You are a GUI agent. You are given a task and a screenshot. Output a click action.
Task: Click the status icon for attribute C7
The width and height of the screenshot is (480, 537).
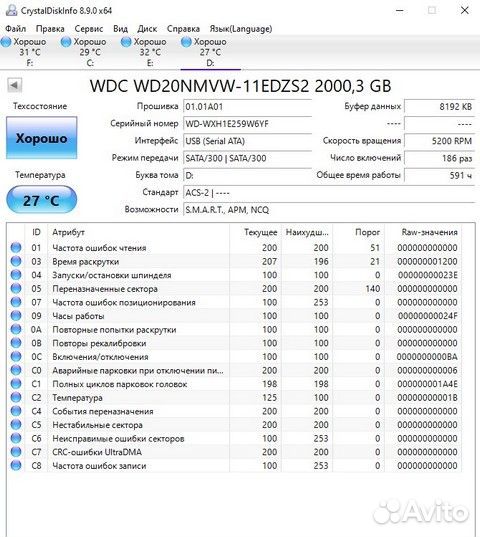(16, 452)
